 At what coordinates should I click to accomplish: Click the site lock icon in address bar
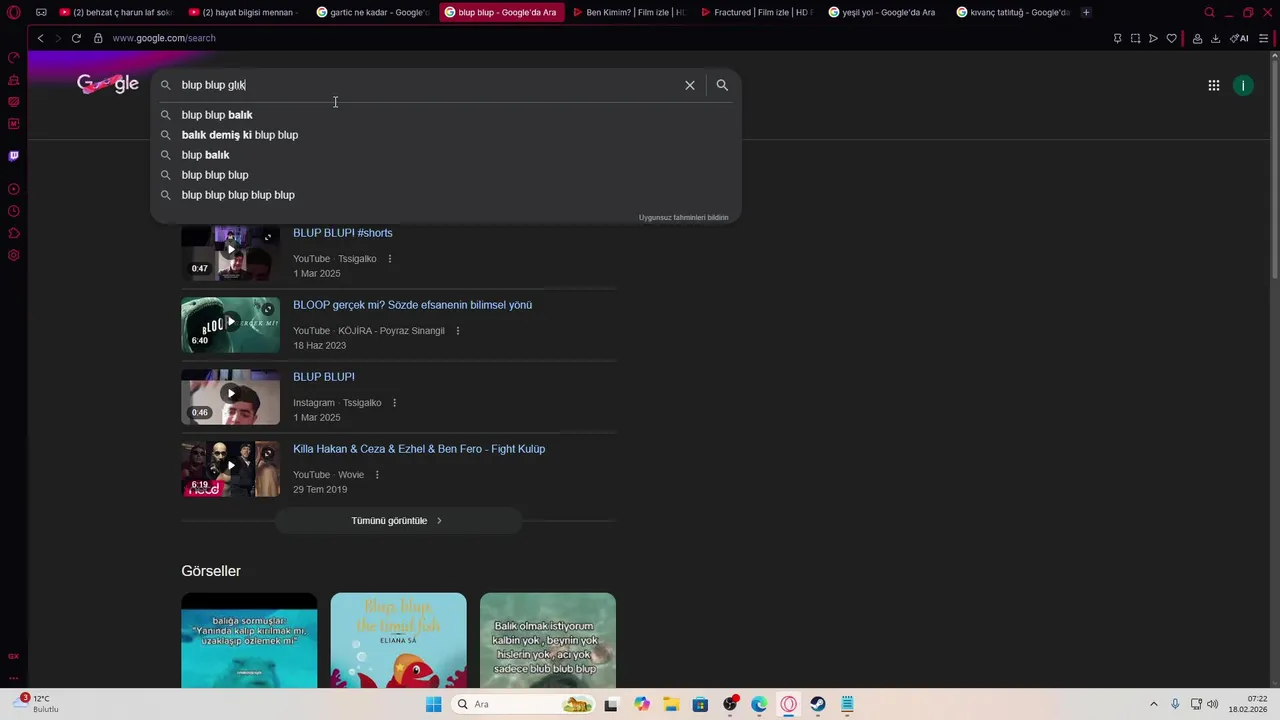click(x=98, y=38)
